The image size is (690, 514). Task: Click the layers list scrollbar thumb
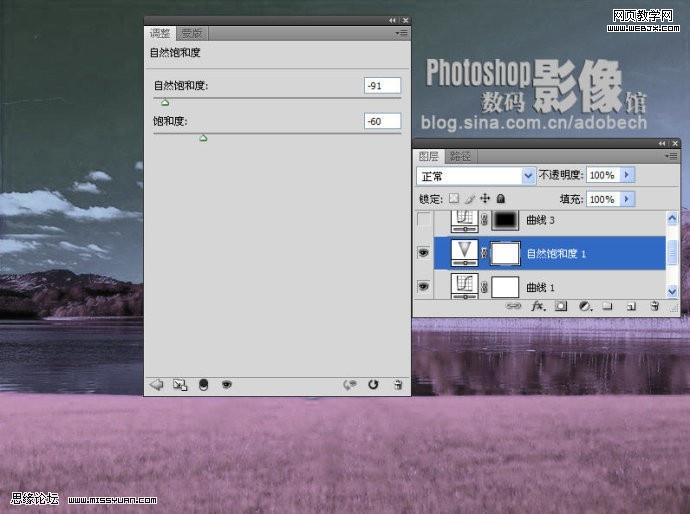pos(672,253)
